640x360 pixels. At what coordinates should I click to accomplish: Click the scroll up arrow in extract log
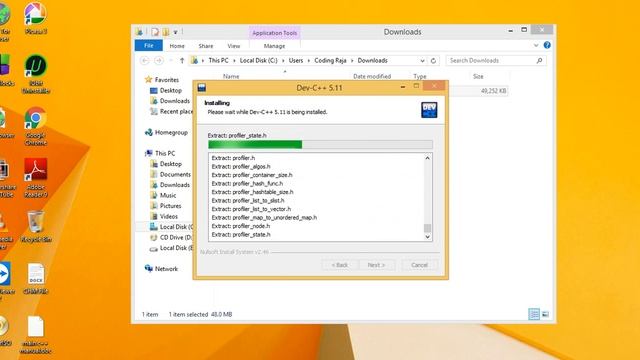point(427,158)
